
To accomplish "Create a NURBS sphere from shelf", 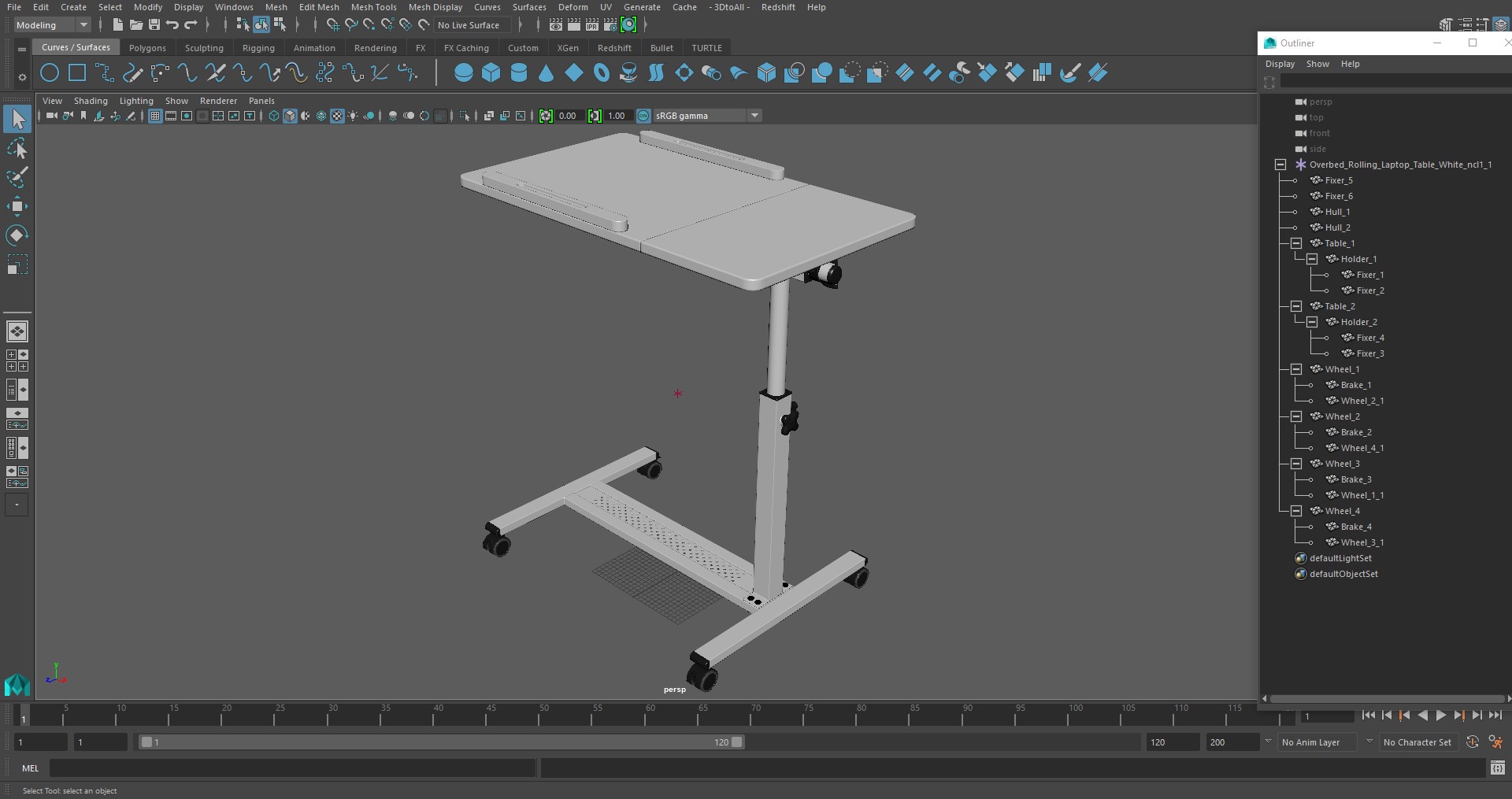I will pos(464,73).
